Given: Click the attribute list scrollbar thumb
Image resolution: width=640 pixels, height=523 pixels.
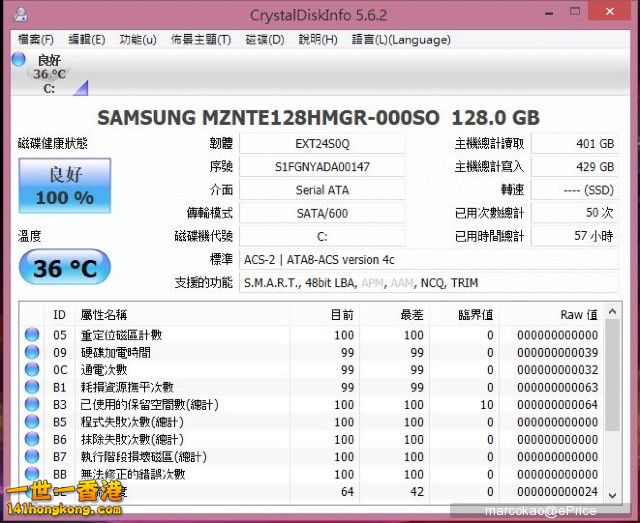Looking at the screenshot, I should tap(612, 375).
